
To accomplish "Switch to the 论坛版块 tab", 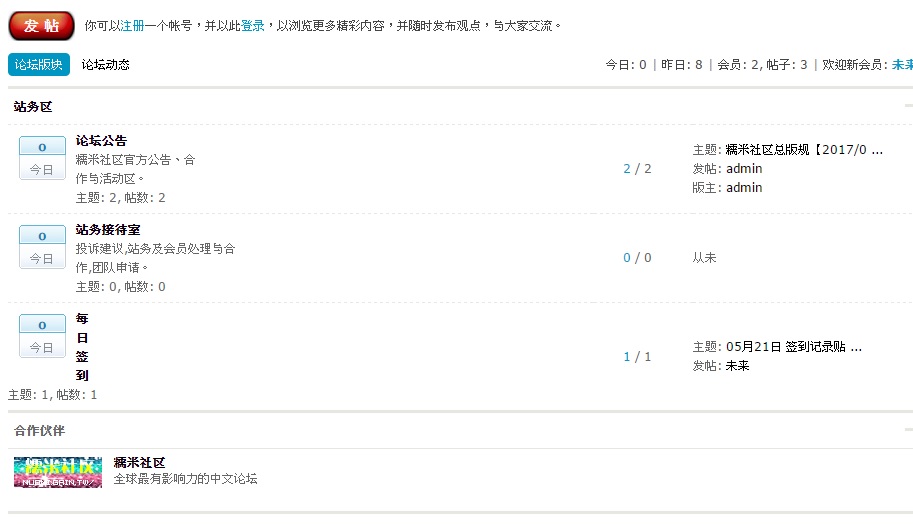I will point(39,65).
